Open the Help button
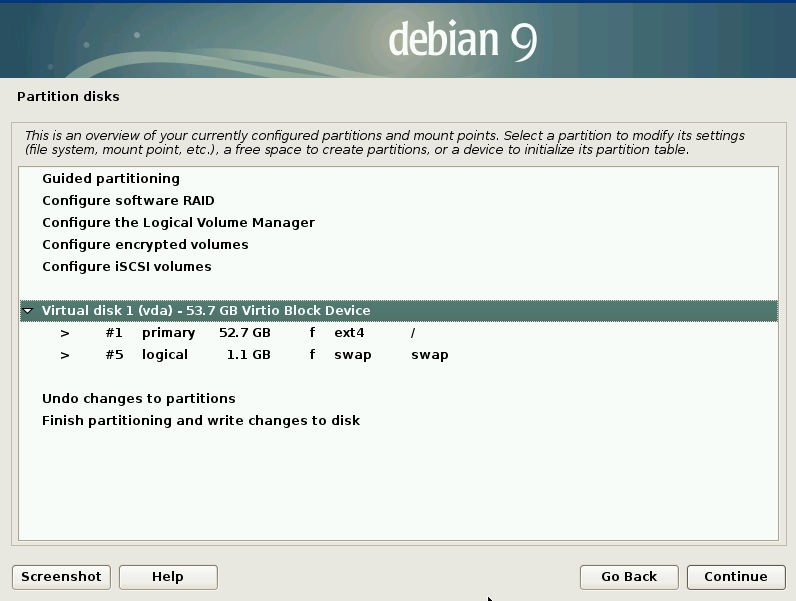The width and height of the screenshot is (796, 601). click(x=168, y=577)
